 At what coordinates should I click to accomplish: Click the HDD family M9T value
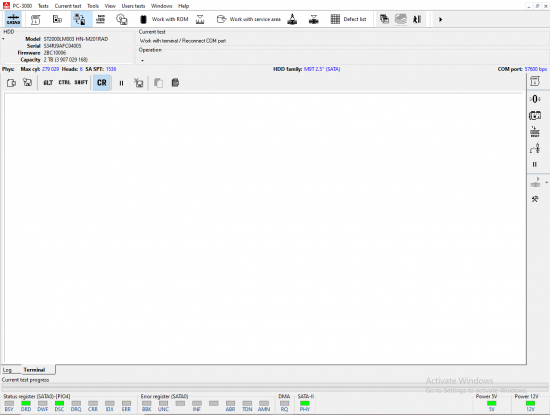(322, 69)
